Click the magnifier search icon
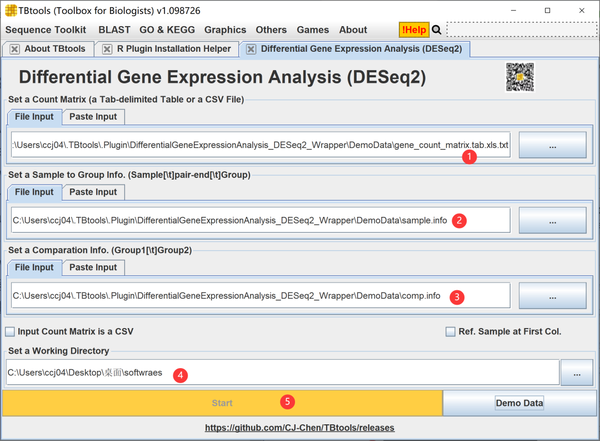 click(437, 30)
